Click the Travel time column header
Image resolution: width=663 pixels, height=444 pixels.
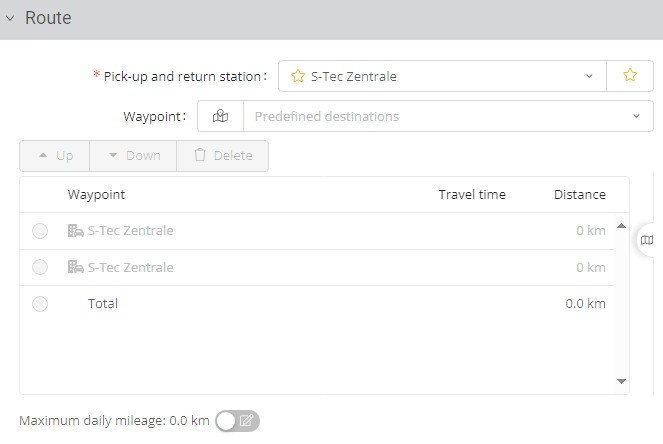point(472,195)
